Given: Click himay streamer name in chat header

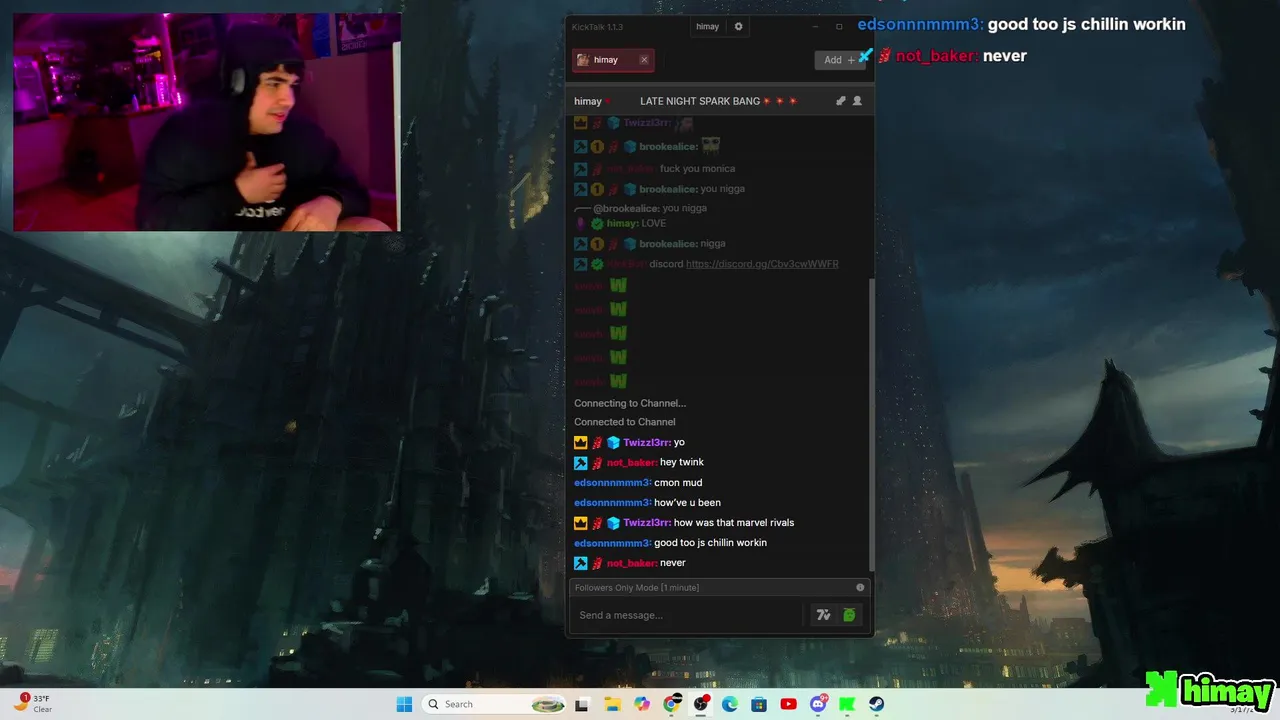Looking at the screenshot, I should tap(588, 101).
